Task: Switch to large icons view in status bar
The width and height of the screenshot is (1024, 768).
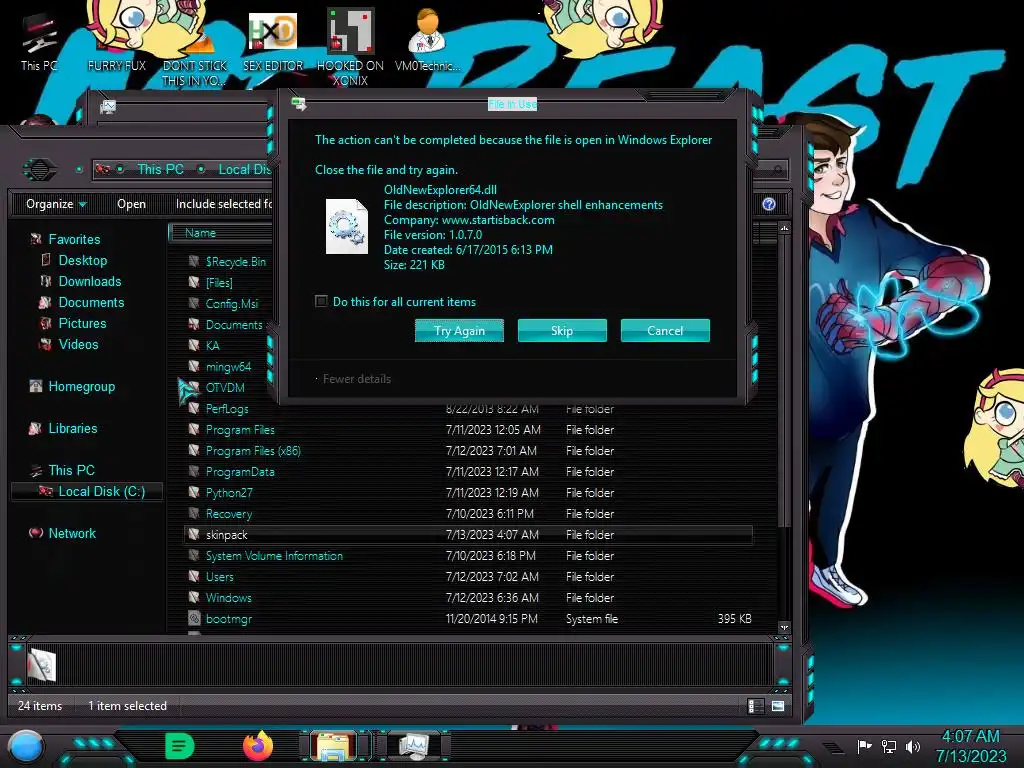Action: coord(778,705)
